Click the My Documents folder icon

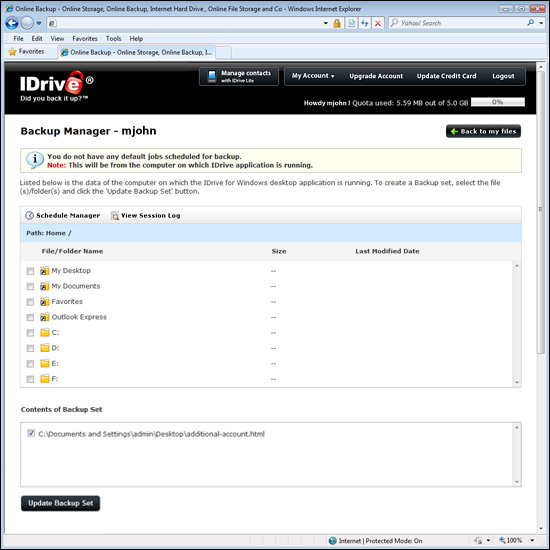point(45,286)
